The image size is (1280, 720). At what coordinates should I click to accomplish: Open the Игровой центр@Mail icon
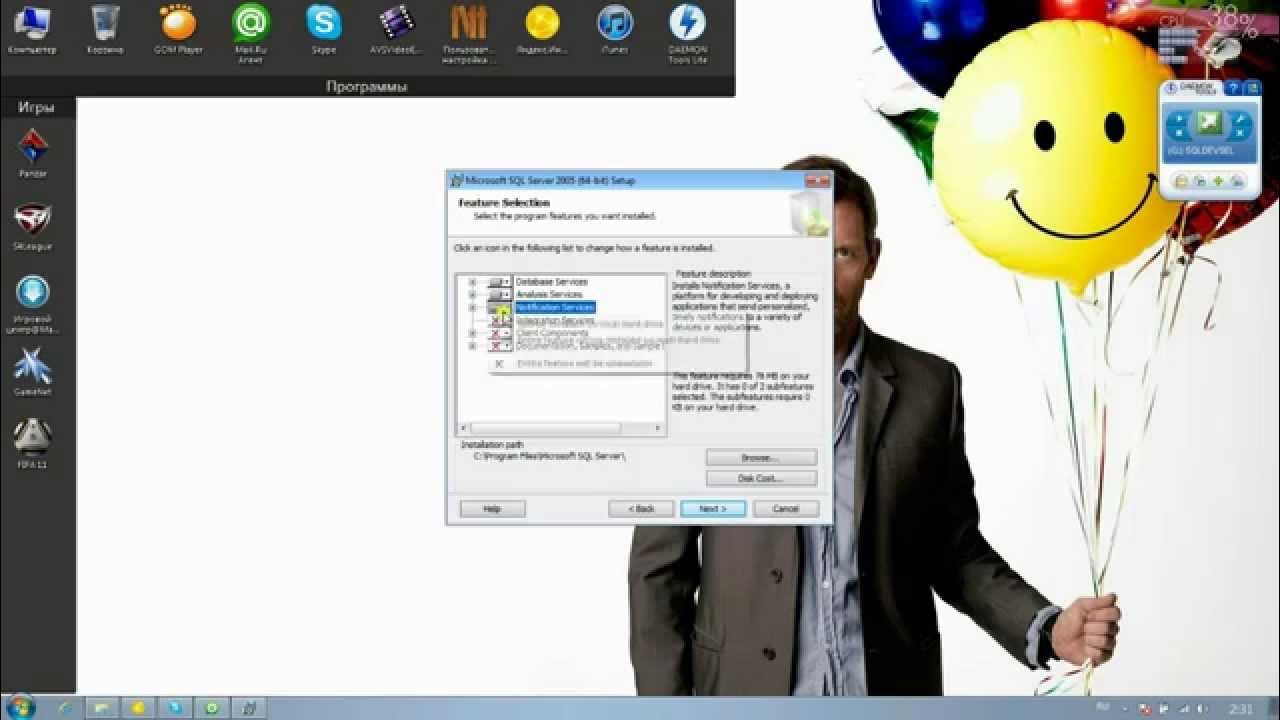[x=33, y=304]
